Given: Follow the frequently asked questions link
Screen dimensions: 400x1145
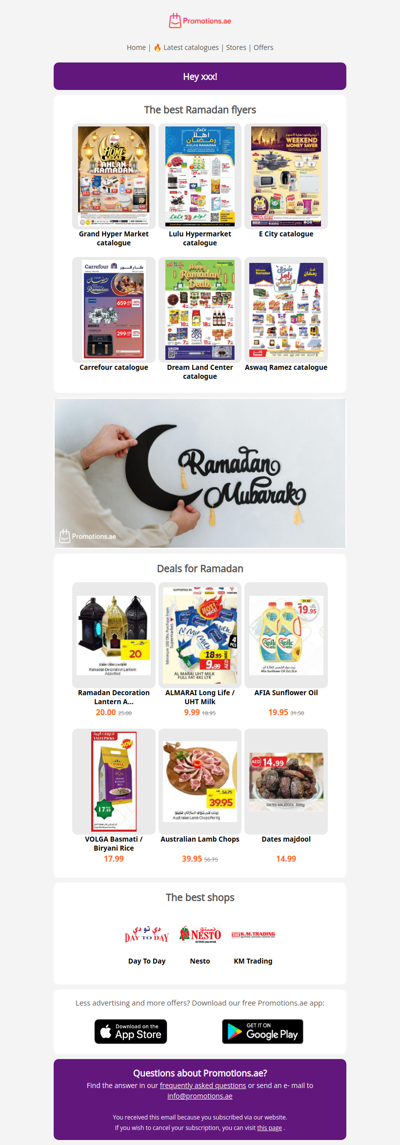Looking at the screenshot, I should (203, 1086).
